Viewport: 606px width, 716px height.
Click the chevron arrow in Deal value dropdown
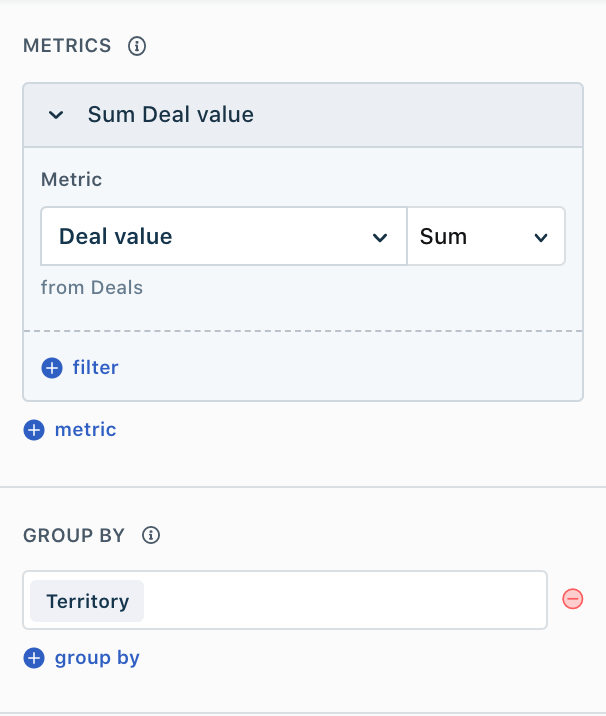(379, 237)
